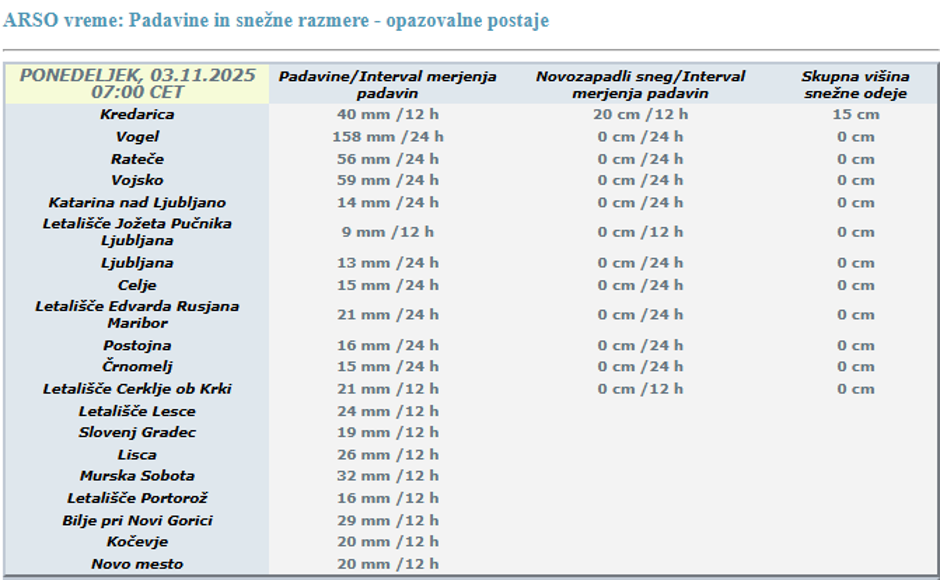
Task: Select the Letališče Portorož station name
Action: pyautogui.click(x=137, y=498)
